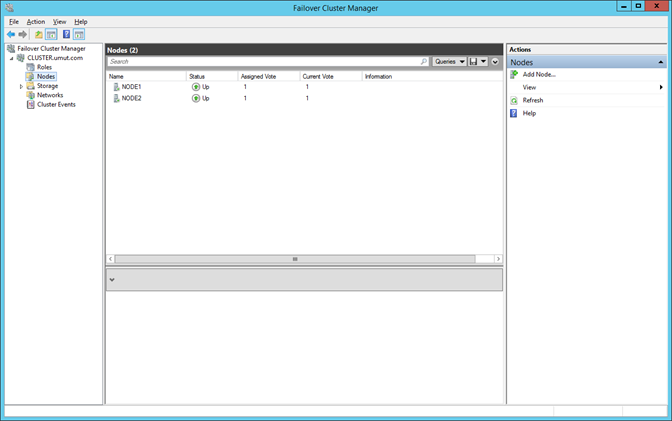Open the save query dropdown arrow
The height and width of the screenshot is (421, 672).
click(483, 62)
